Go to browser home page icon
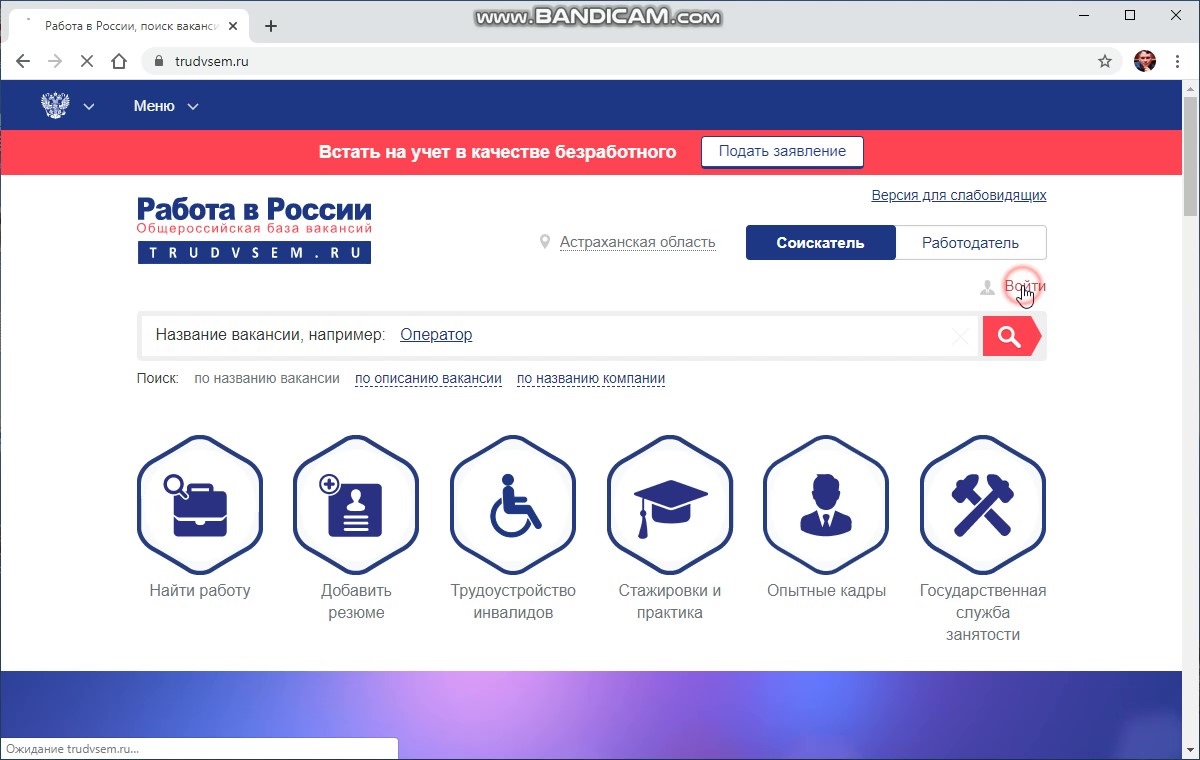Image resolution: width=1200 pixels, height=760 pixels. [119, 61]
